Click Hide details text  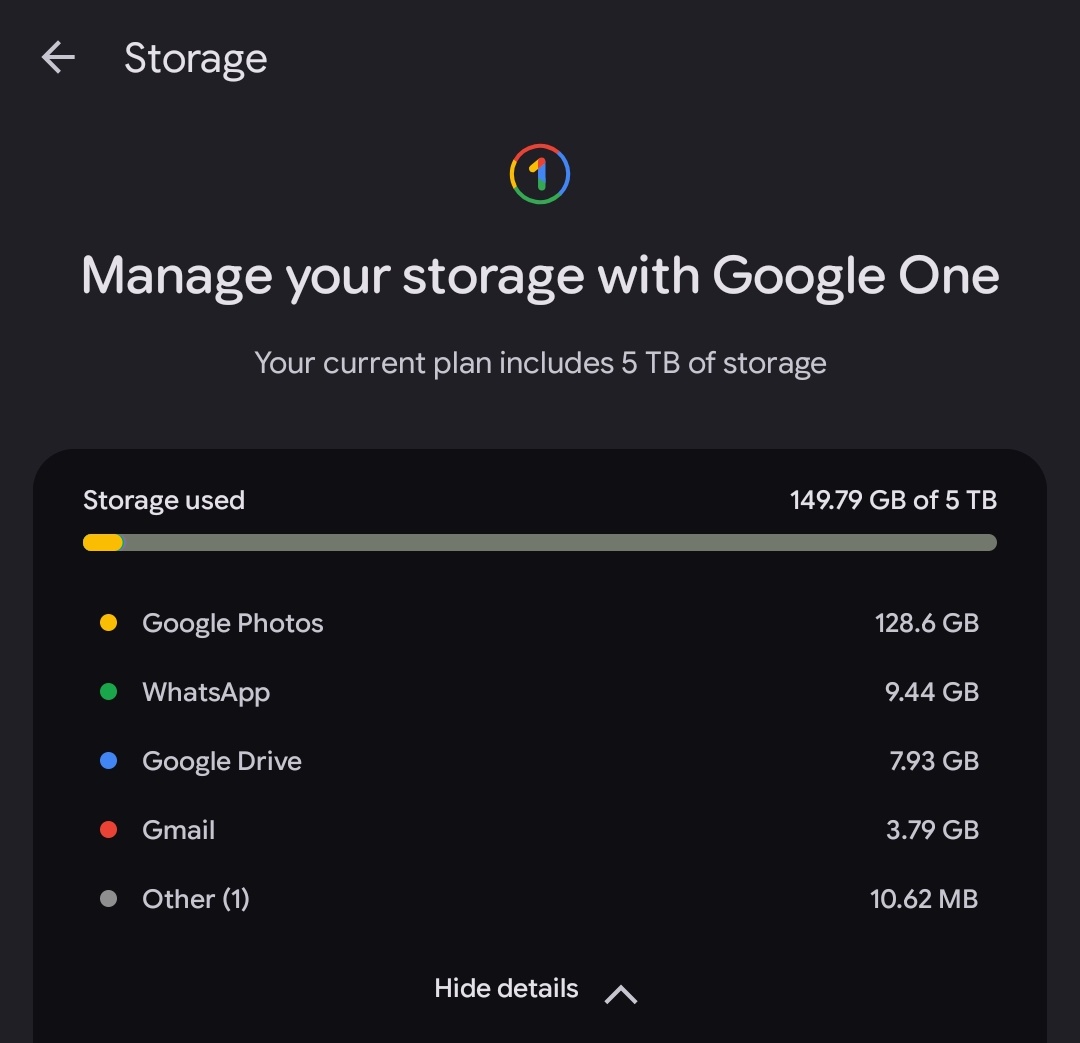click(x=506, y=988)
